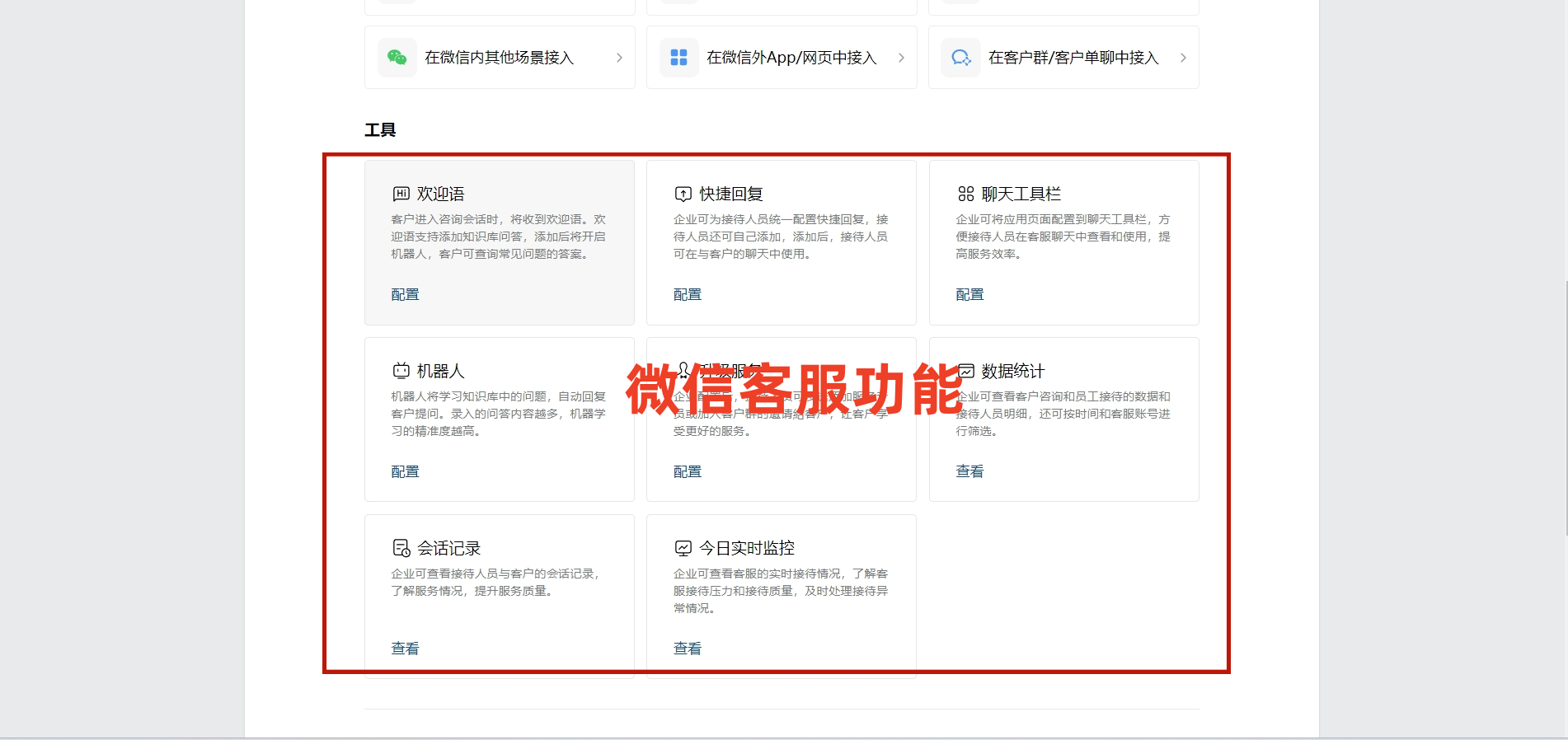Click the 机器人 description paragraph
Image resolution: width=1568 pixels, height=740 pixels.
pyautogui.click(x=498, y=414)
